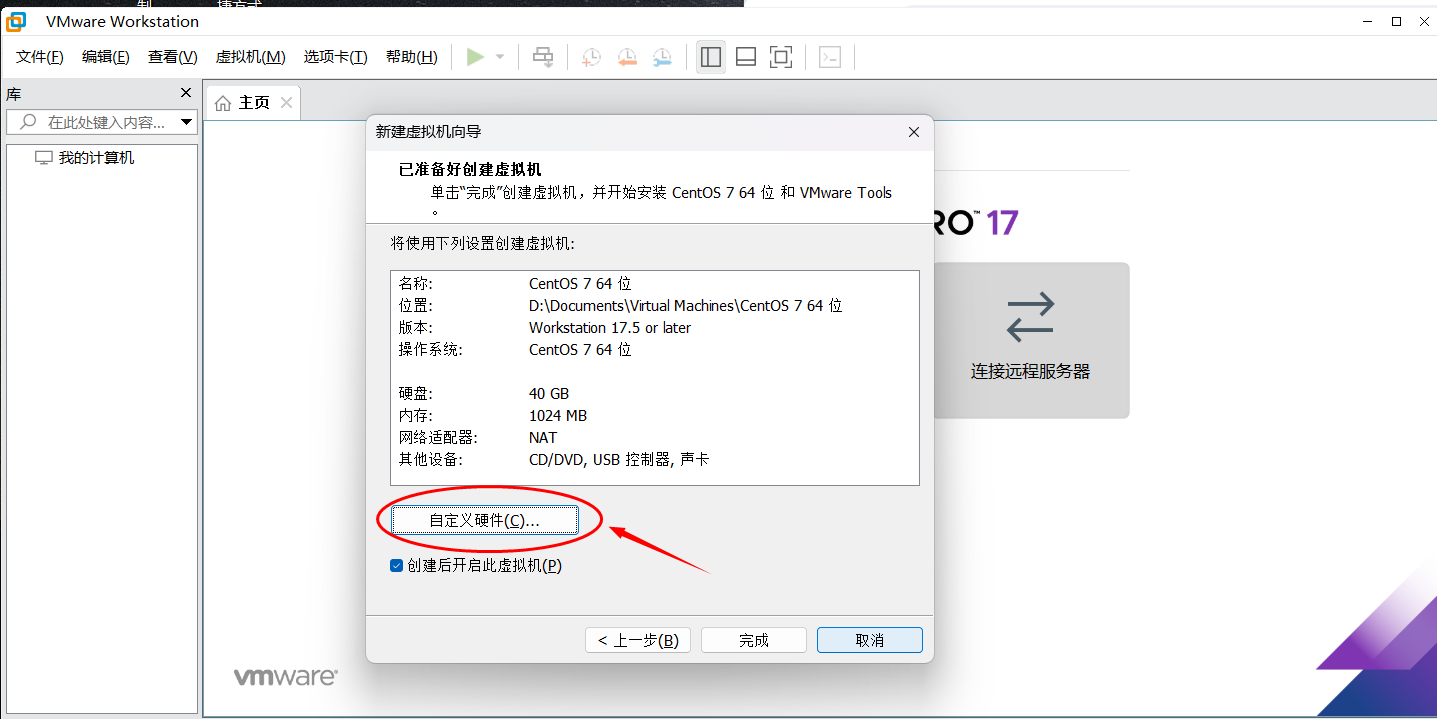Click the Workstation 17.5 or later text

coord(610,328)
